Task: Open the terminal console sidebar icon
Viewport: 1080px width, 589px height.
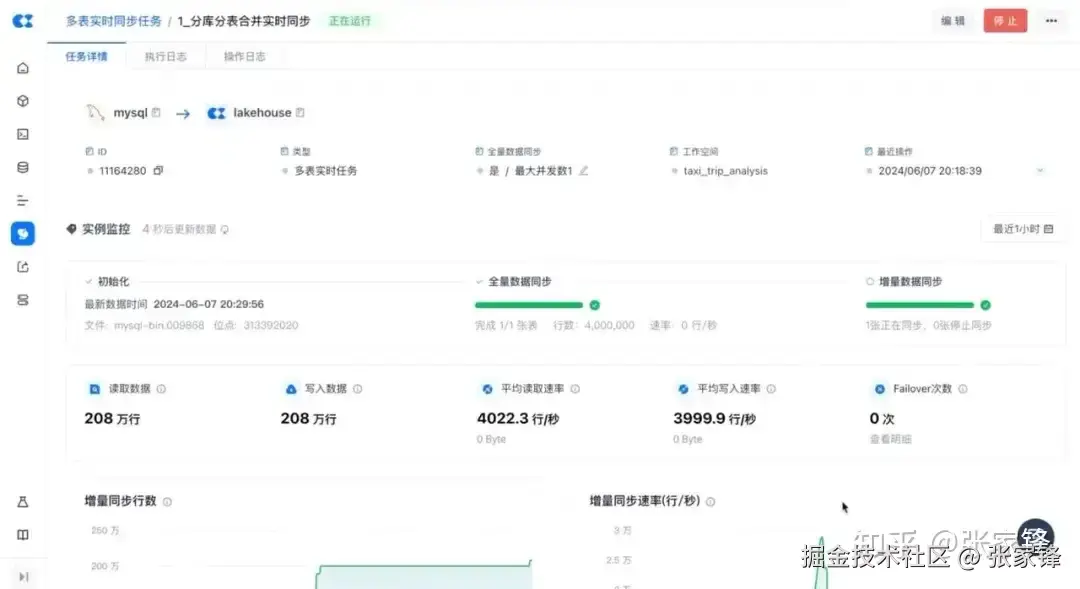Action: (x=23, y=134)
